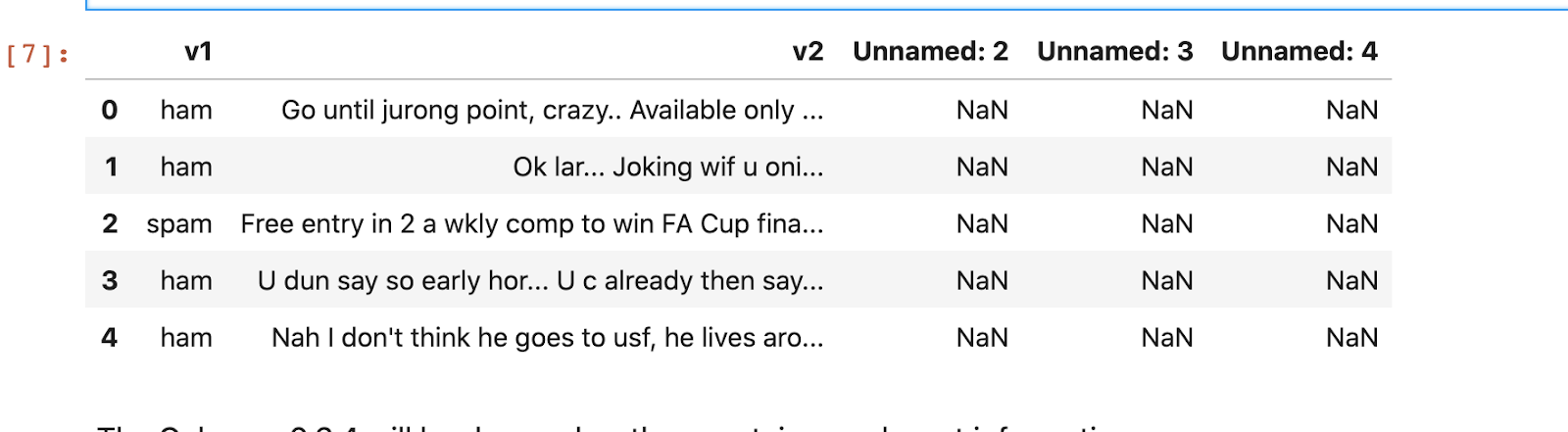
Task: Click the v1 column header
Action: pyautogui.click(x=198, y=51)
